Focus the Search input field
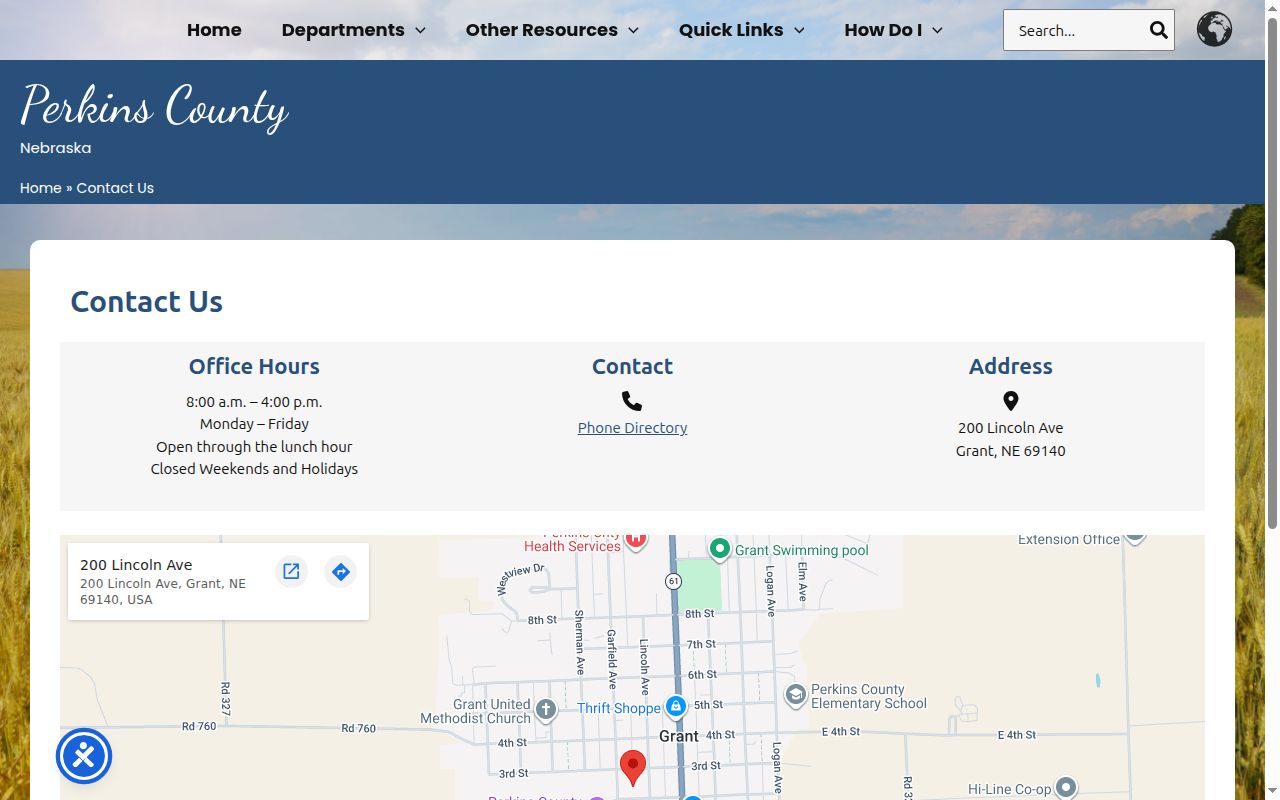This screenshot has height=800, width=1280. point(1075,30)
